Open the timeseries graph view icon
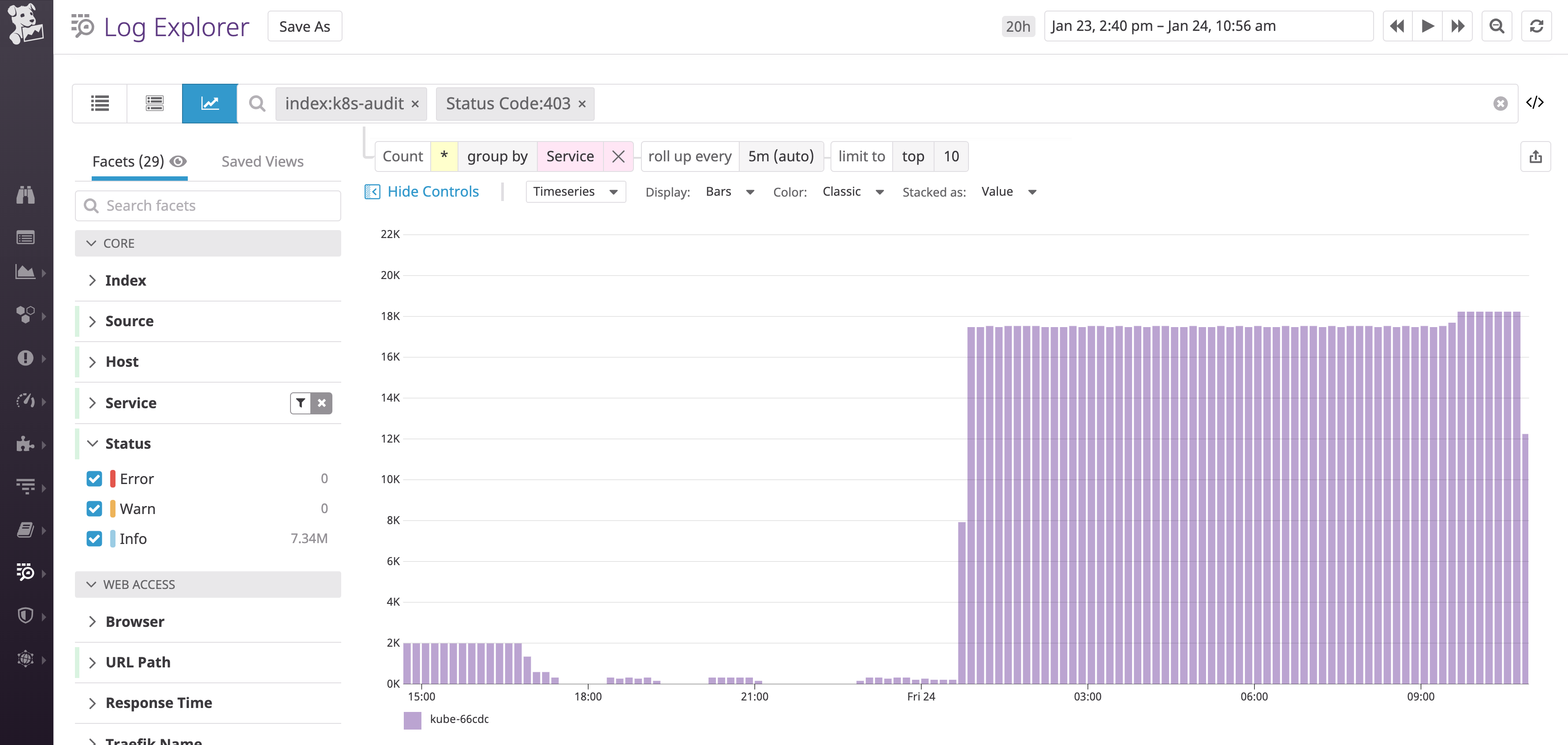 (x=209, y=103)
